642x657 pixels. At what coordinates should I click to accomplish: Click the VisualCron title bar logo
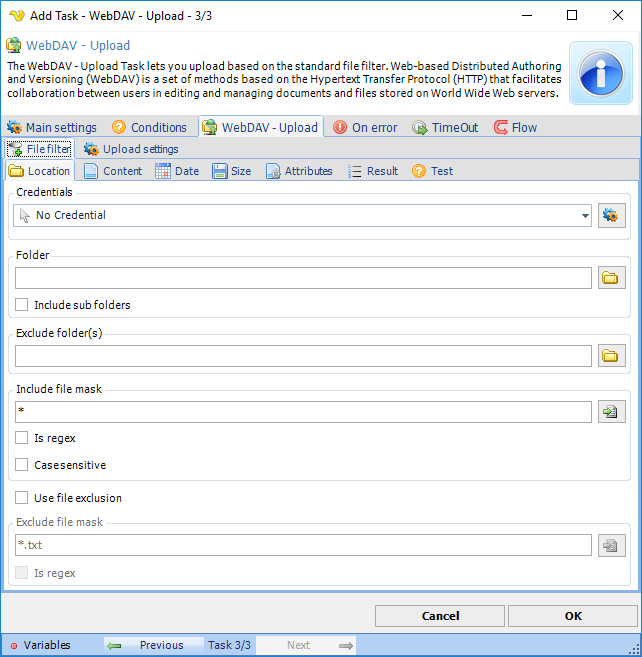point(17,16)
